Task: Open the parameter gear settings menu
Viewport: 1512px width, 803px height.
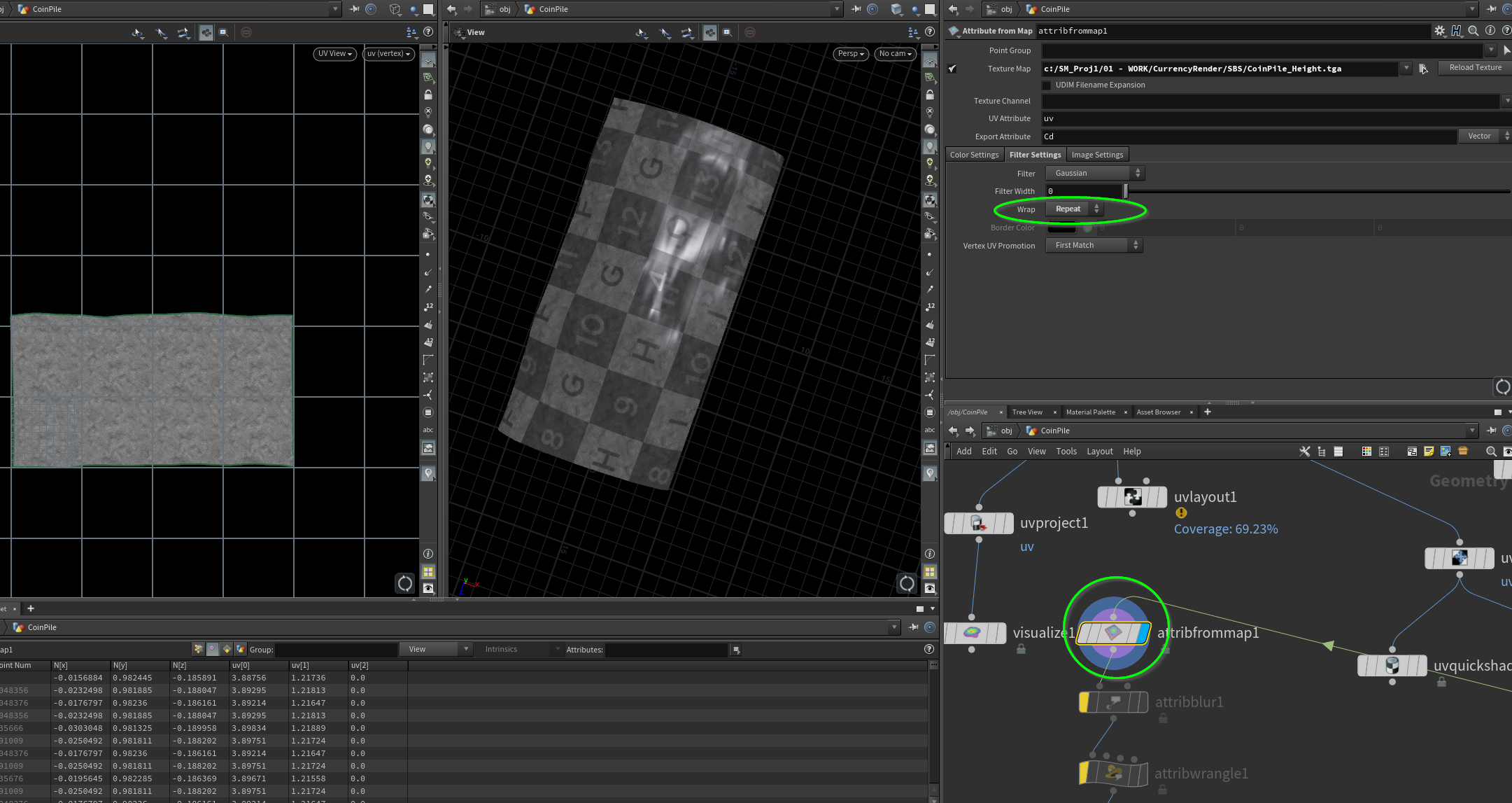Action: pyautogui.click(x=1439, y=31)
